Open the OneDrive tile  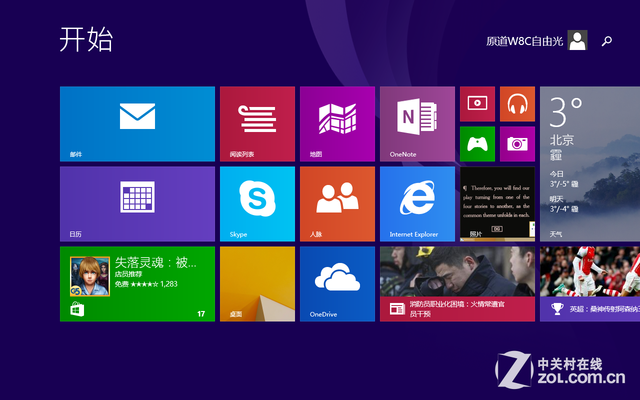coord(337,284)
